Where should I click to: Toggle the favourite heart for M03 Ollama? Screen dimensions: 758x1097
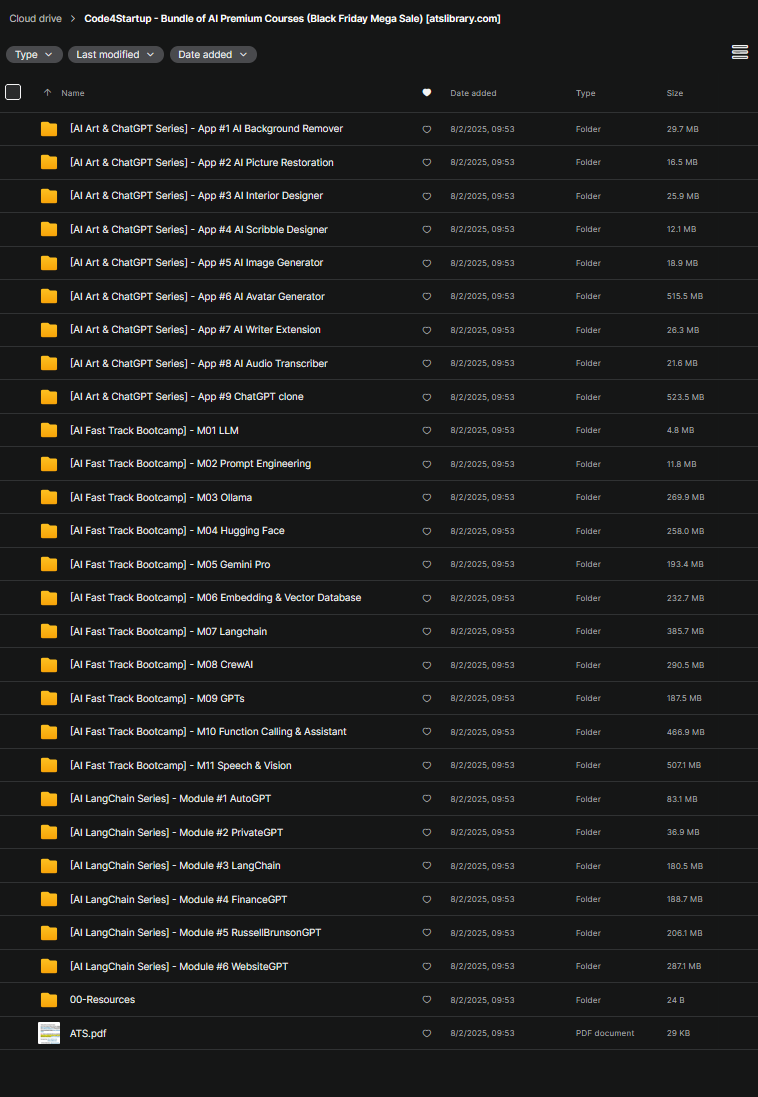[x=427, y=497]
